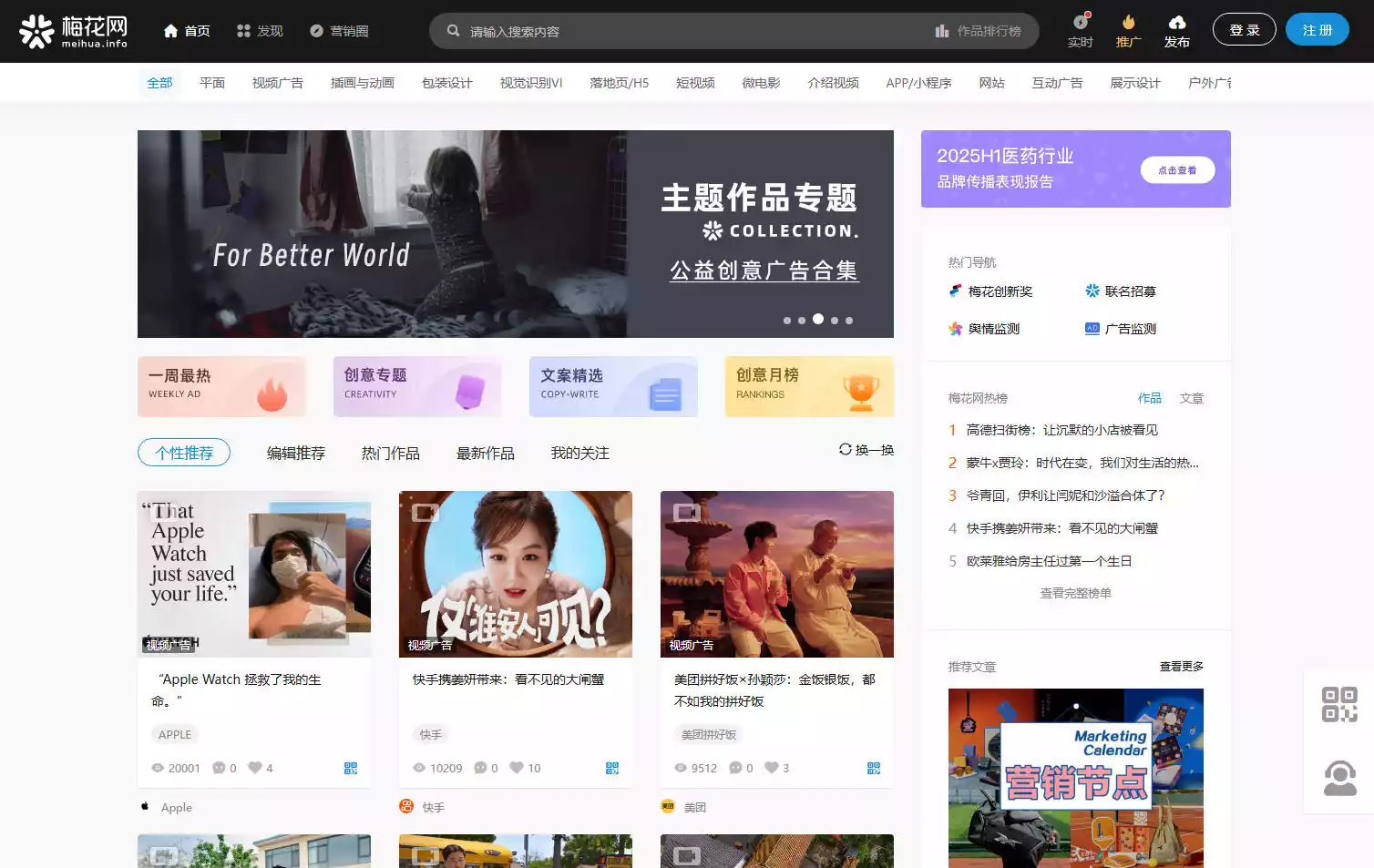Open 查看完整榜单 link
This screenshot has height=868, width=1374.
[x=1076, y=593]
